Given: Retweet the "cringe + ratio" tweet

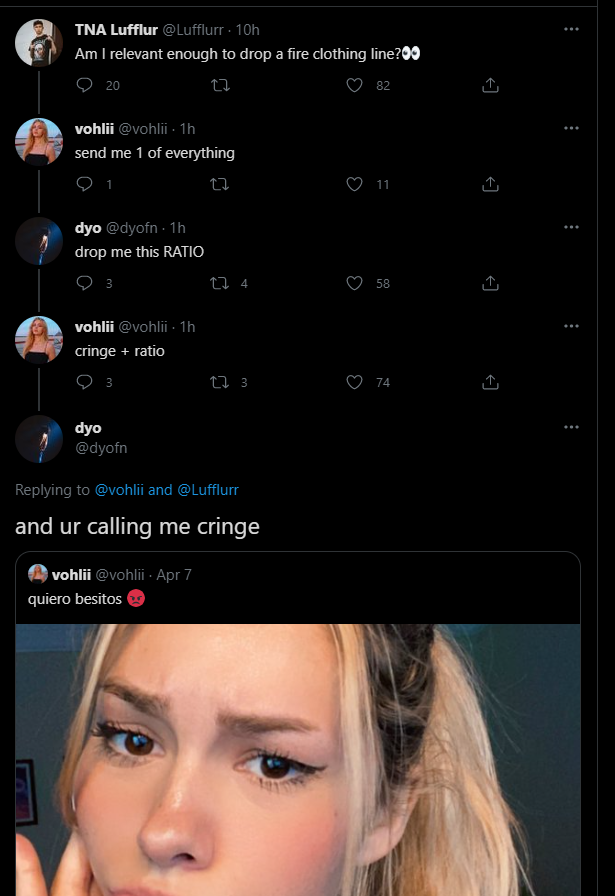Looking at the screenshot, I should pyautogui.click(x=220, y=382).
